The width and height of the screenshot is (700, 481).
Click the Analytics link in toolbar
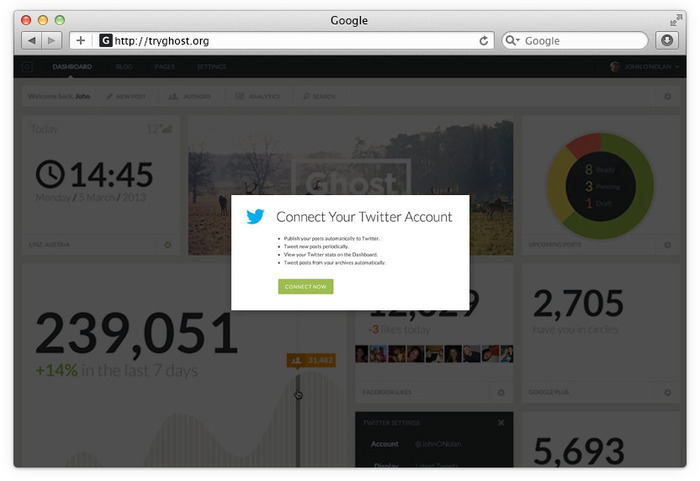(258, 96)
